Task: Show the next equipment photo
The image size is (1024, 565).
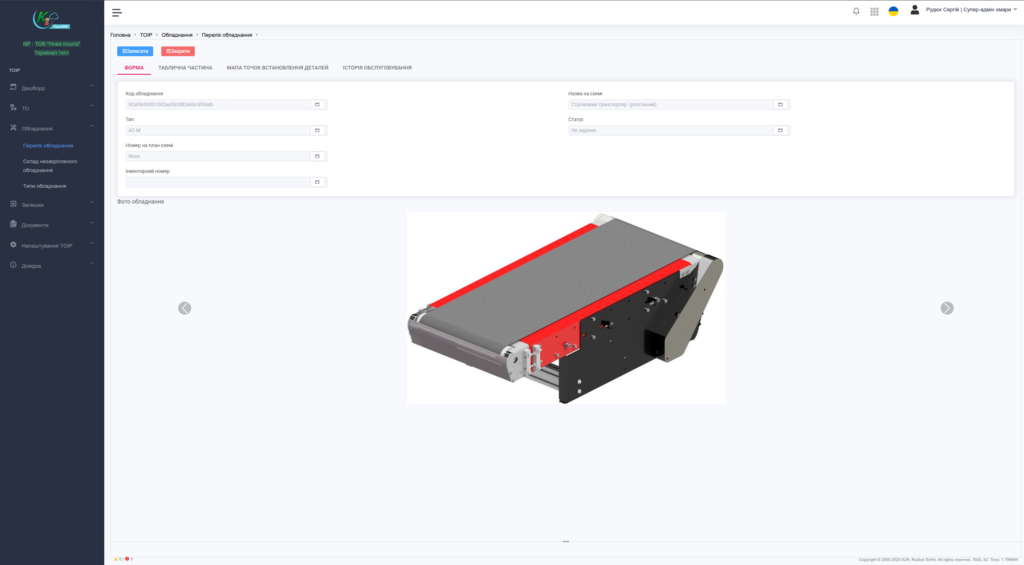Action: coord(947,308)
